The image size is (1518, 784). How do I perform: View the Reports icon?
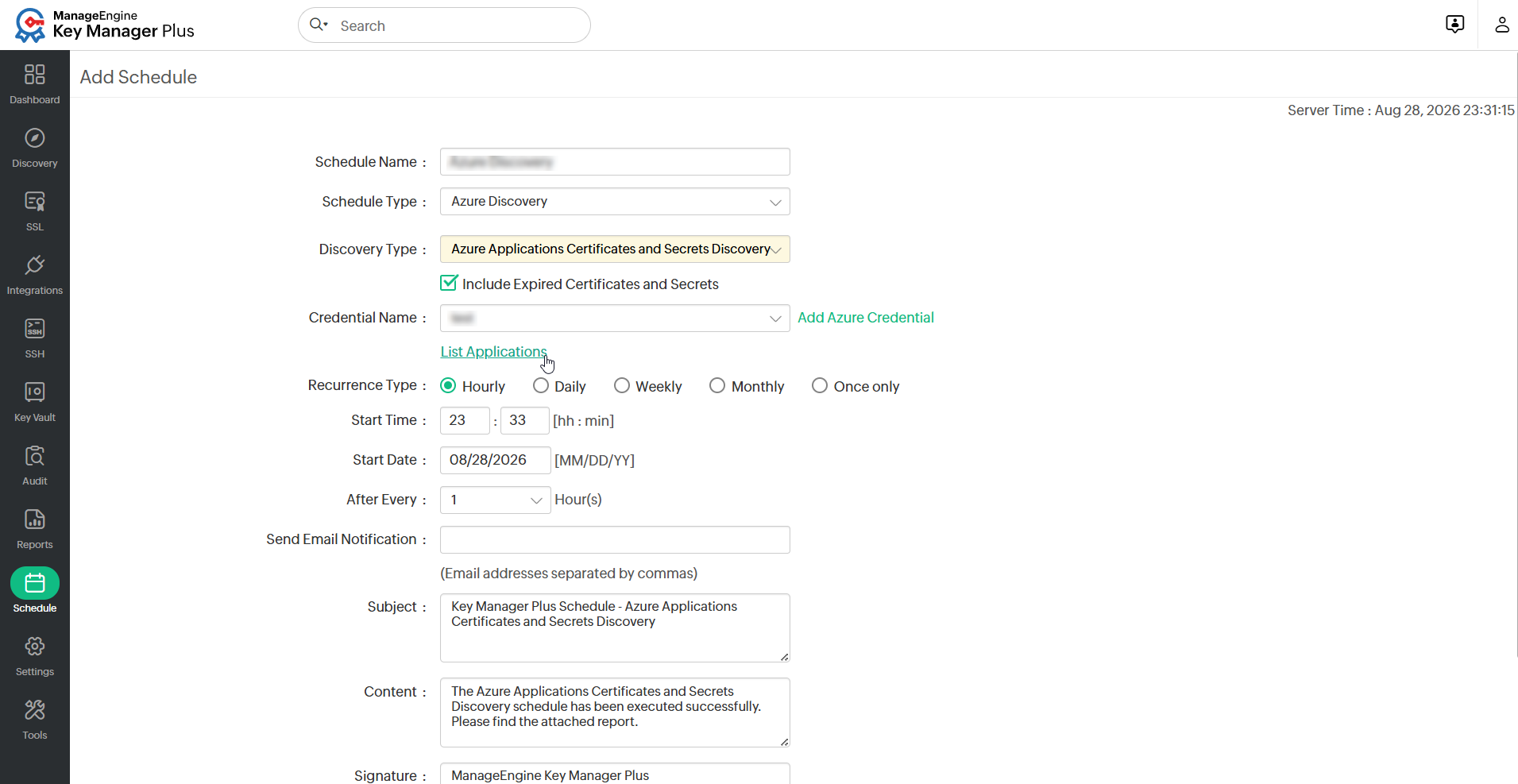pos(35,519)
